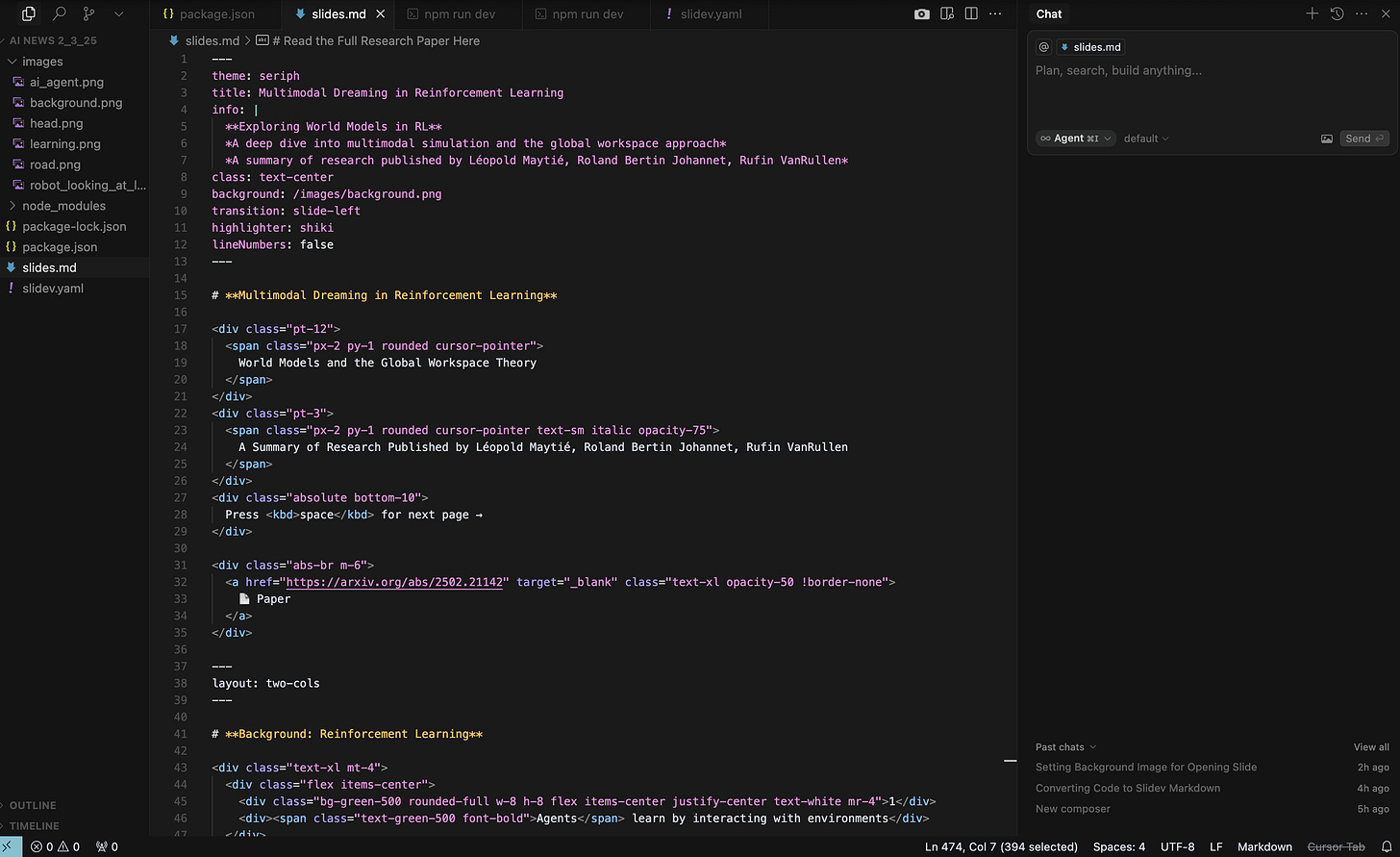
Task: Click the Send button in chat
Action: click(1363, 139)
